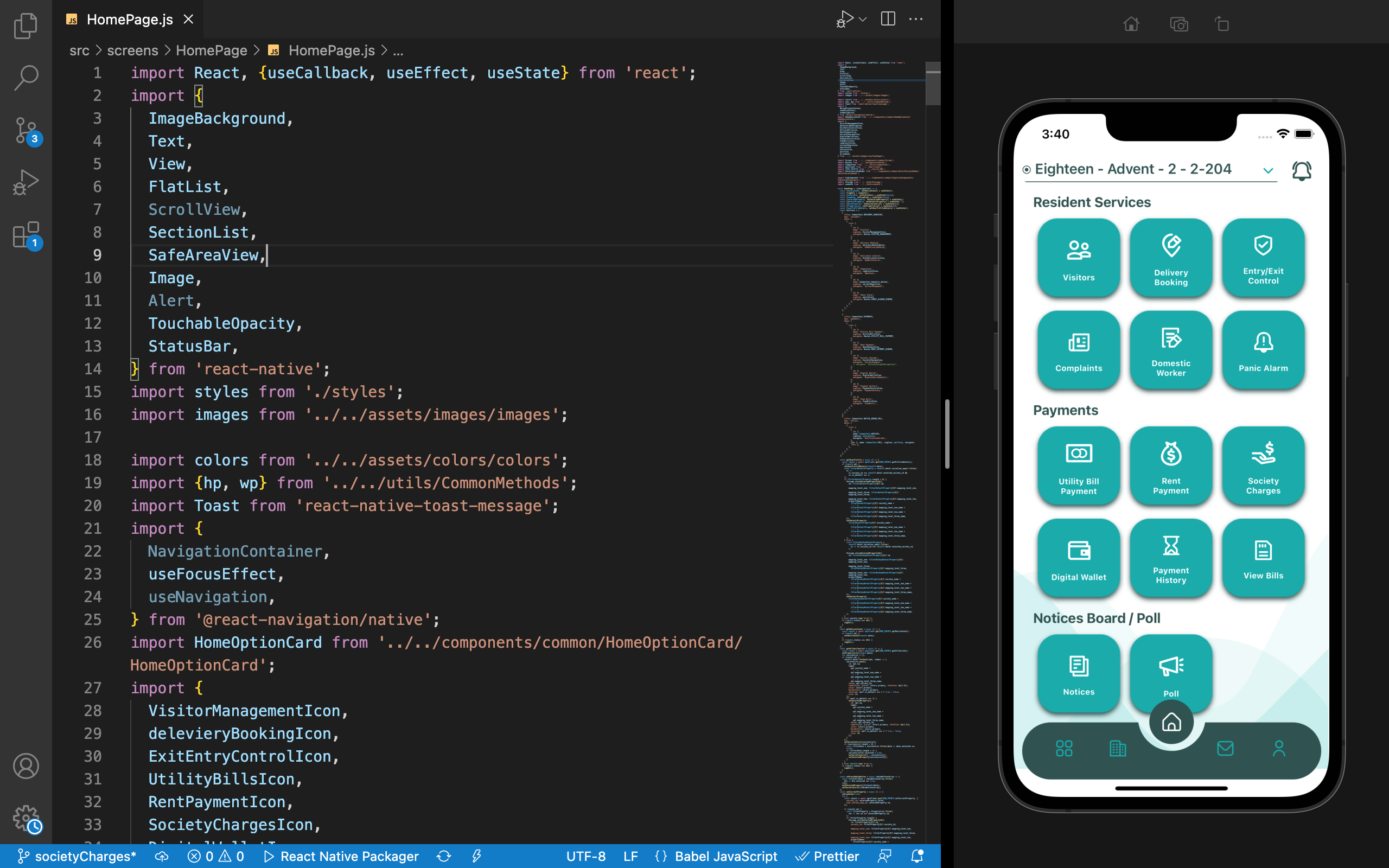Open the Rent Payment card
Image resolution: width=1389 pixels, height=868 pixels.
point(1171,465)
